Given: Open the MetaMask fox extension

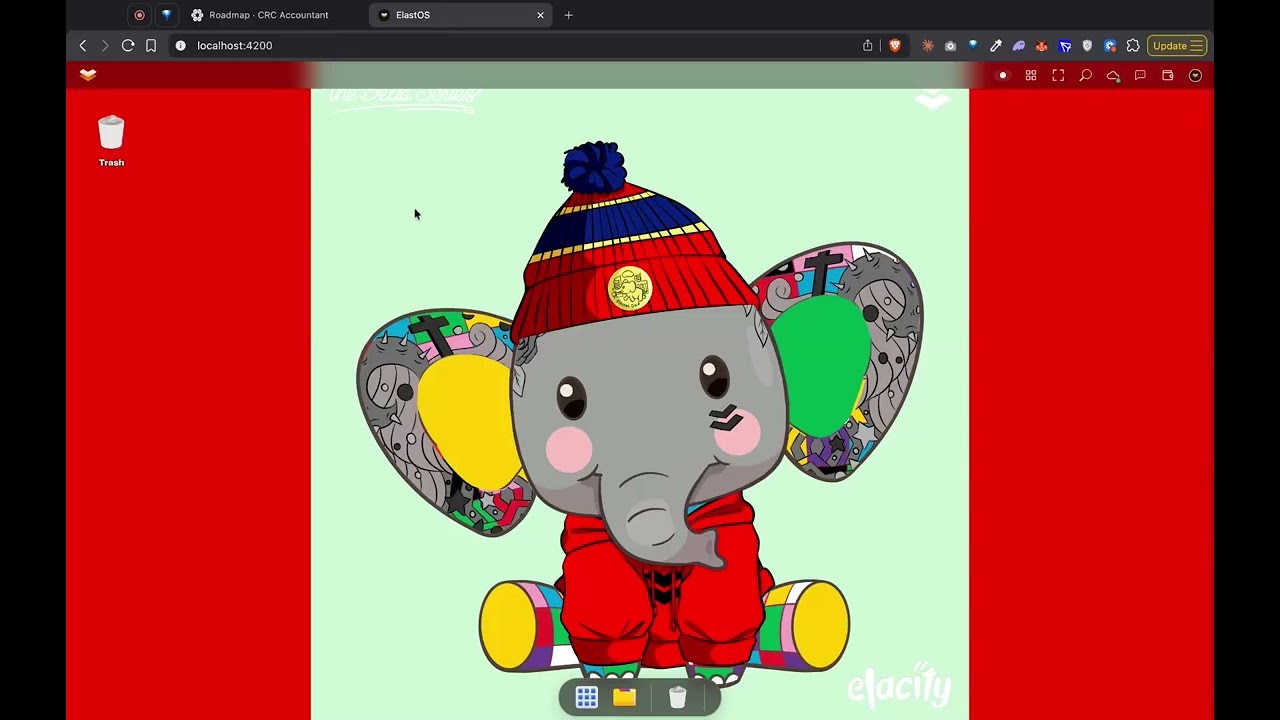Looking at the screenshot, I should pyautogui.click(x=1042, y=45).
